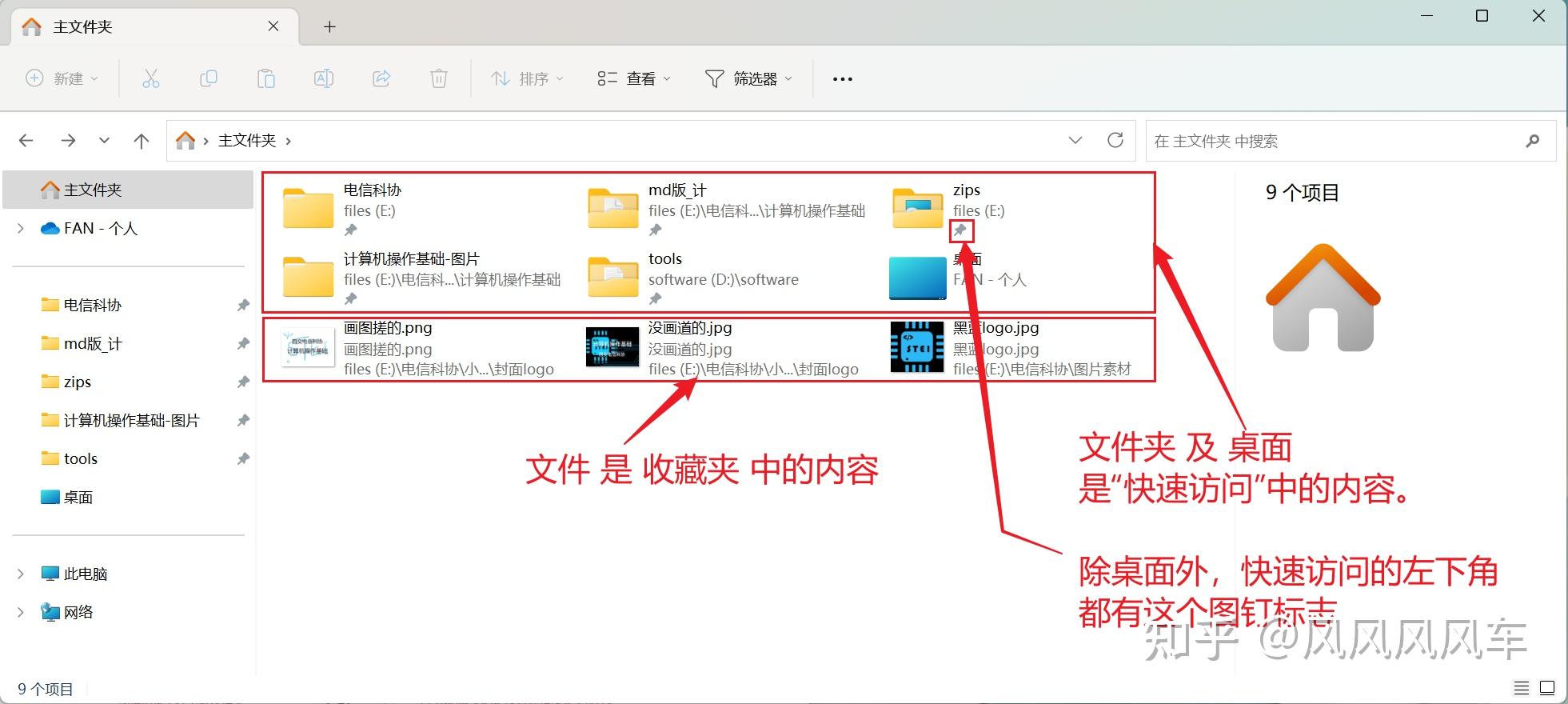Expand the FAN - 个人 OneDrive node
The image size is (1568, 704).
tap(21, 228)
